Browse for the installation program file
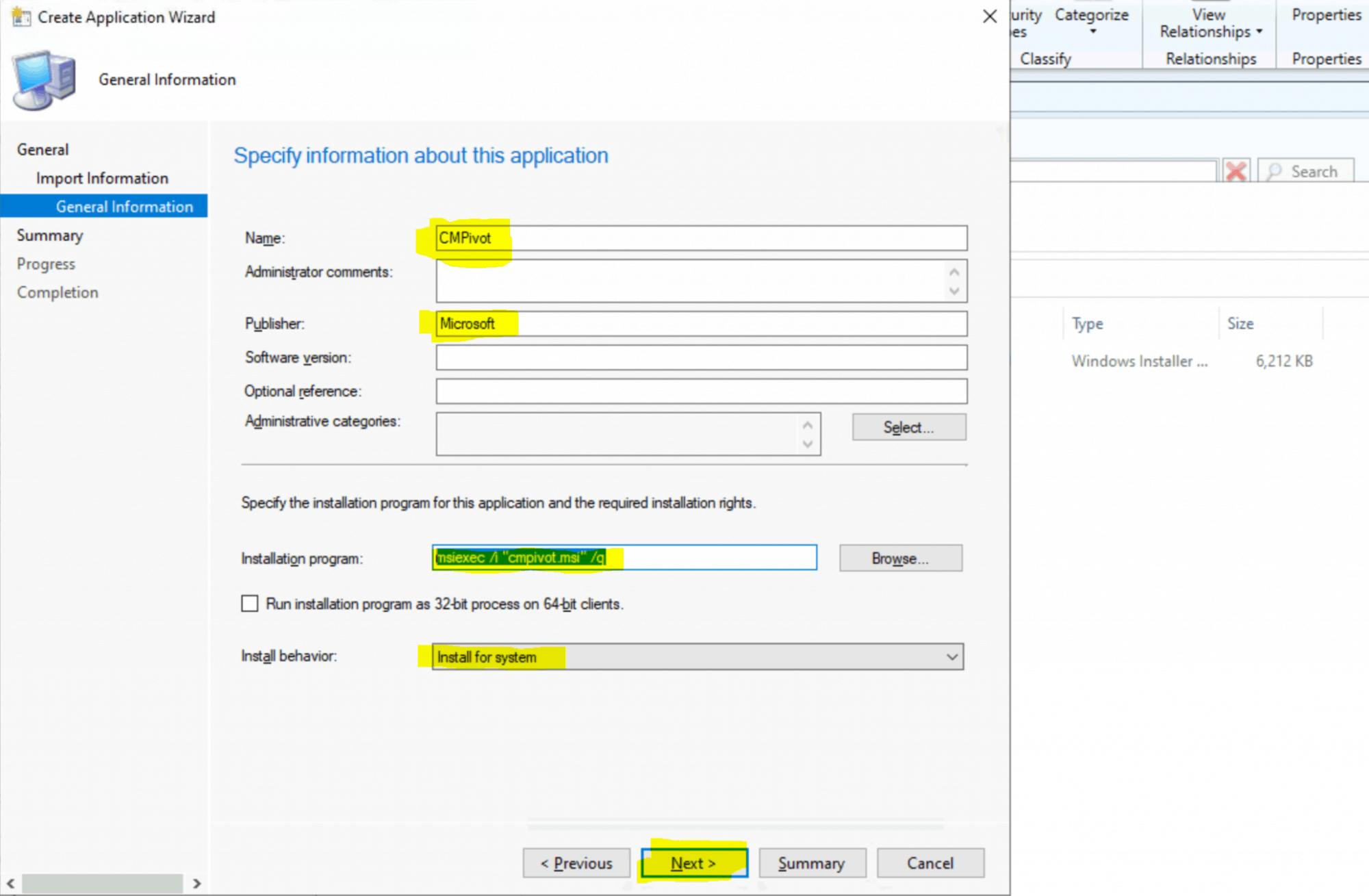 899,558
